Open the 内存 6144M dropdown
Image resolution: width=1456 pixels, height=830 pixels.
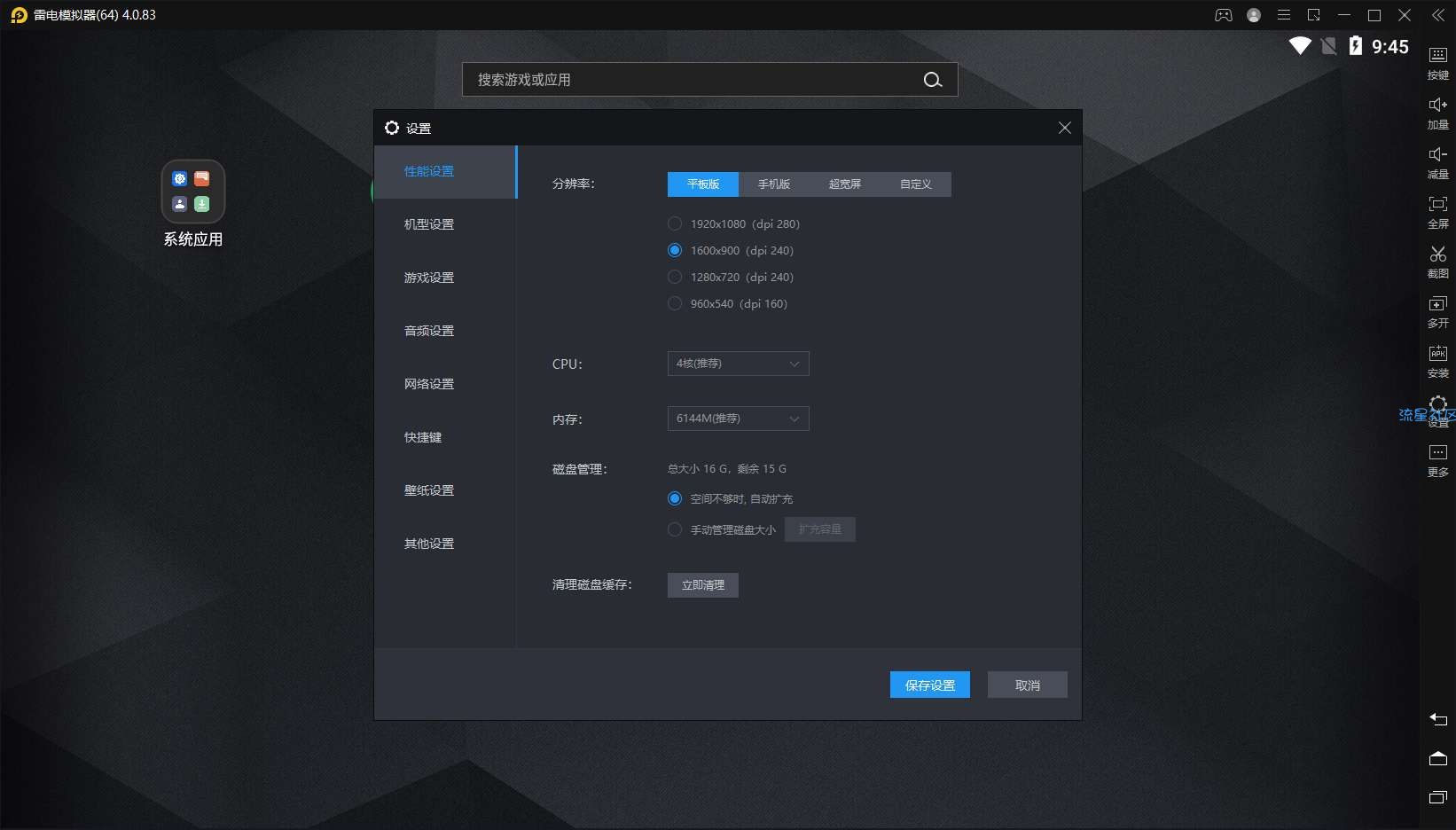point(739,419)
